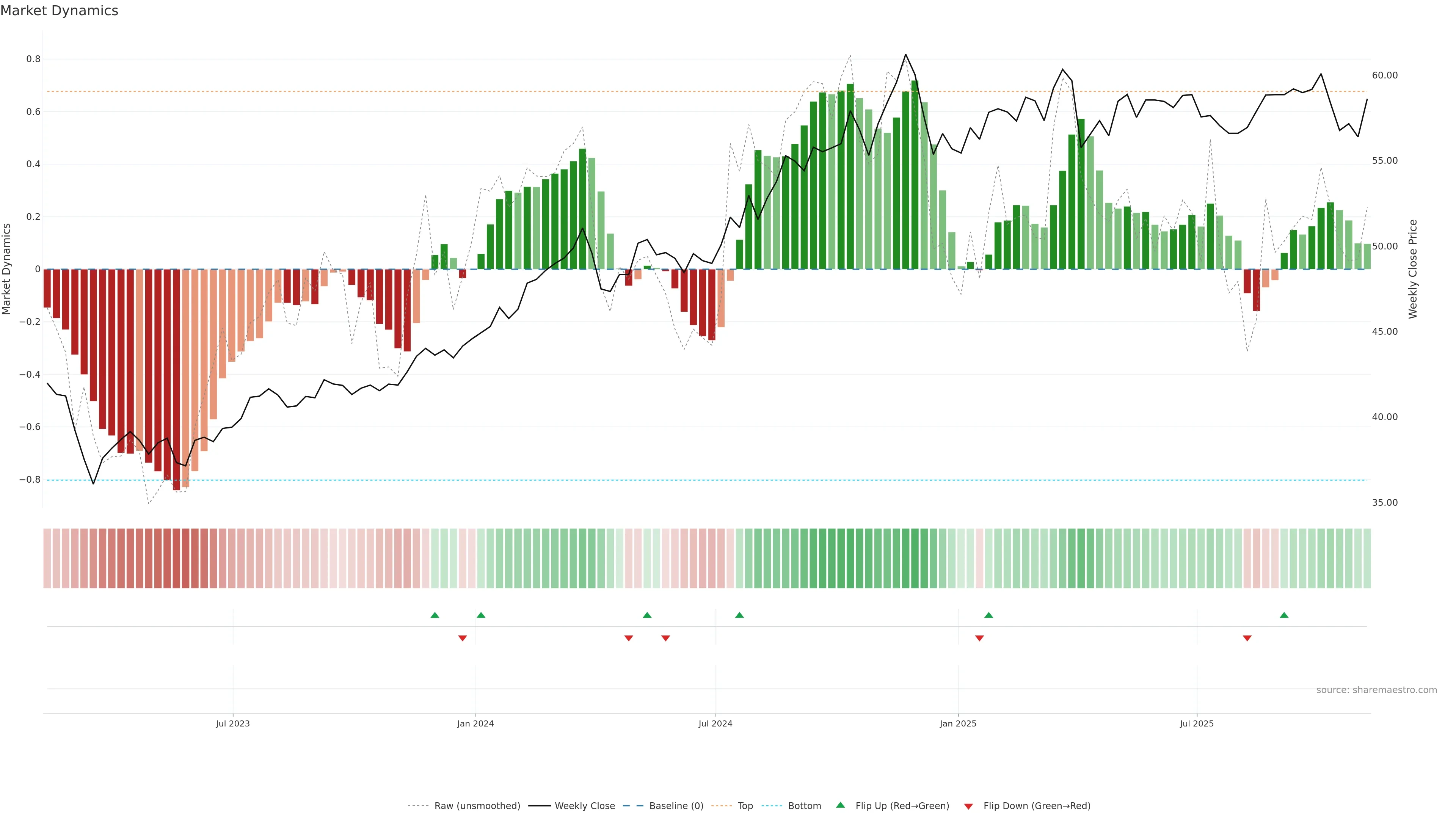Click the first red Flip Down triangle marker
Screen dimensions: 1456x819
click(x=462, y=638)
